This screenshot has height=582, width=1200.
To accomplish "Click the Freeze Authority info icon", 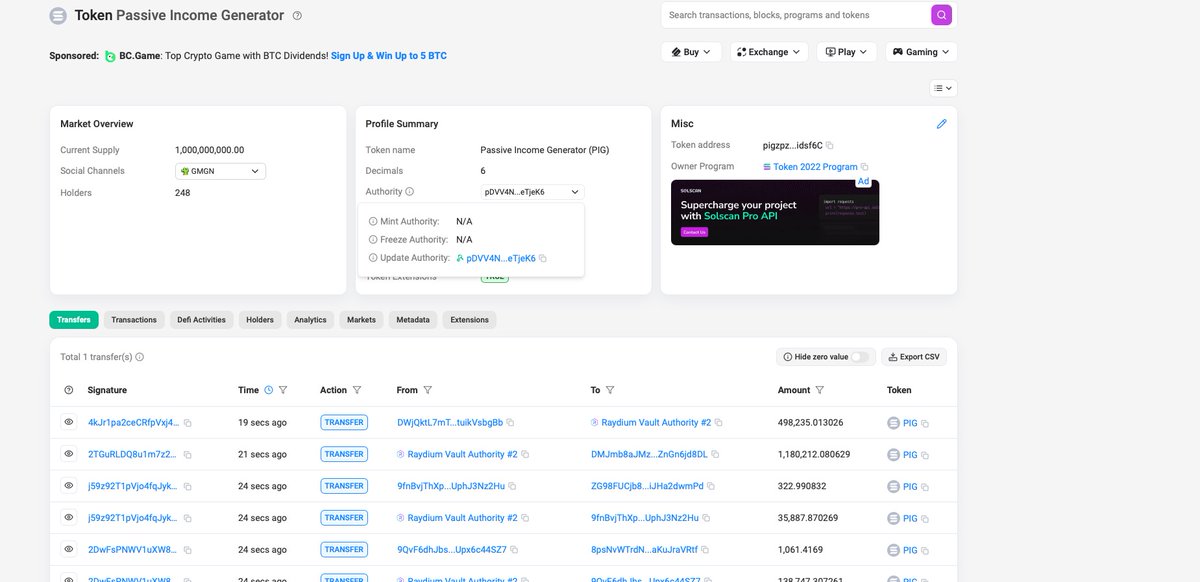I will click(x=373, y=240).
